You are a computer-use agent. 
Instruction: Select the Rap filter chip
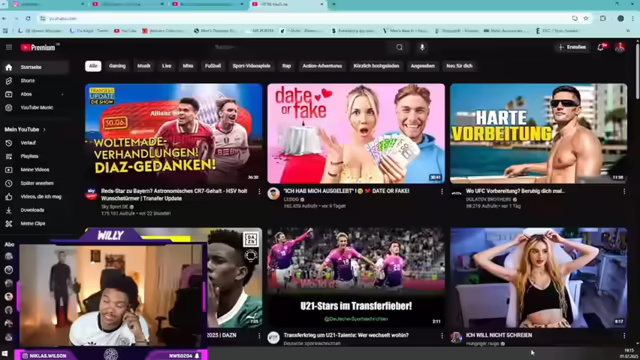(287, 66)
